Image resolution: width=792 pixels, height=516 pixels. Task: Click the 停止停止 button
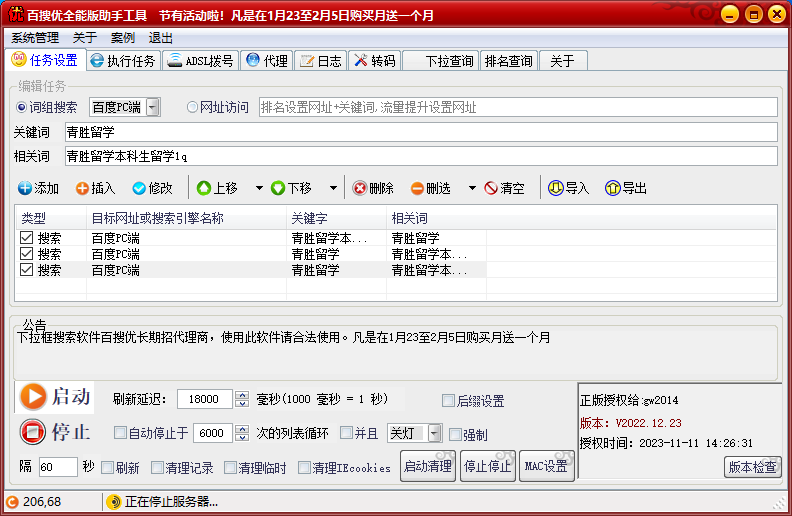487,466
